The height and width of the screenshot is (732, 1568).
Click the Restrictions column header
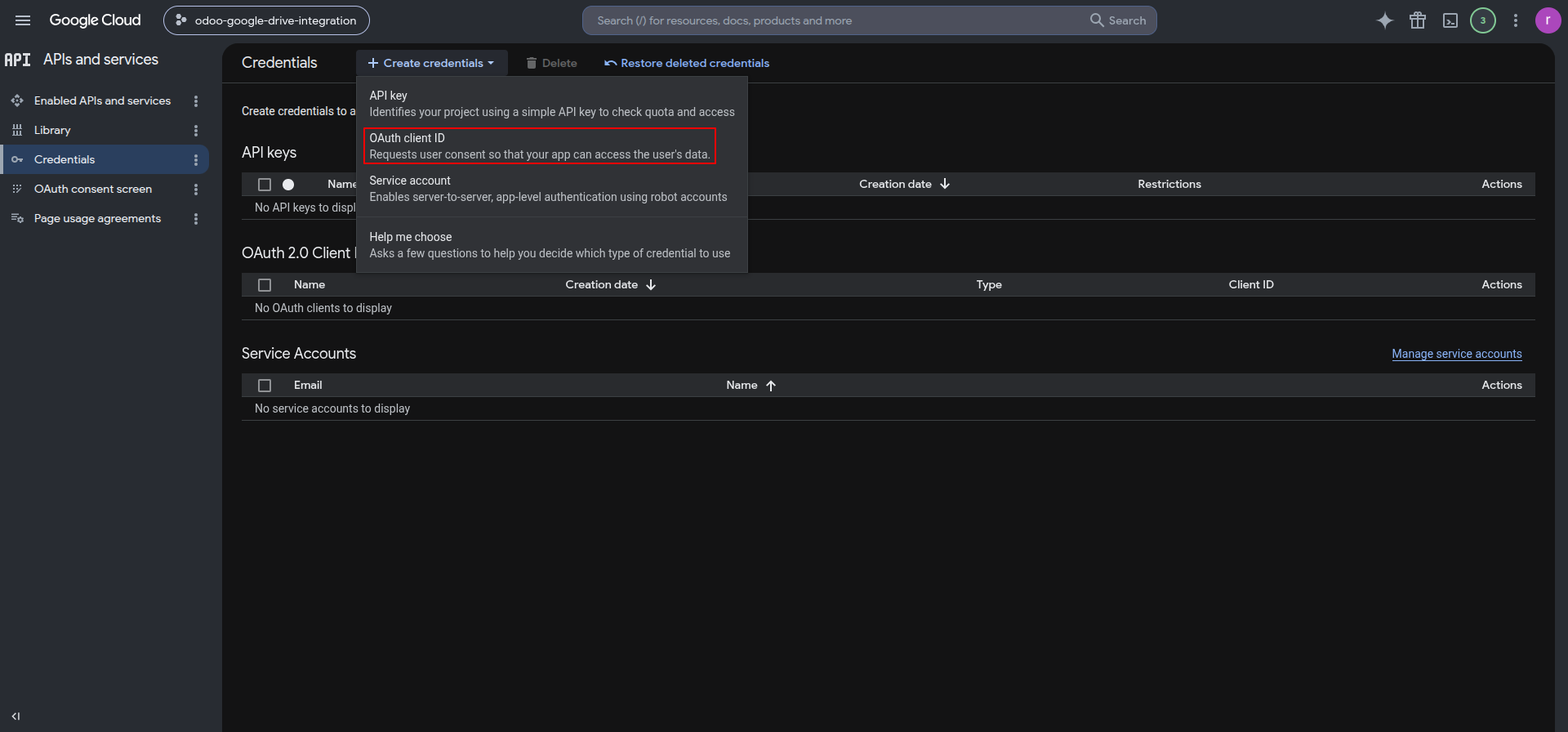(1169, 185)
